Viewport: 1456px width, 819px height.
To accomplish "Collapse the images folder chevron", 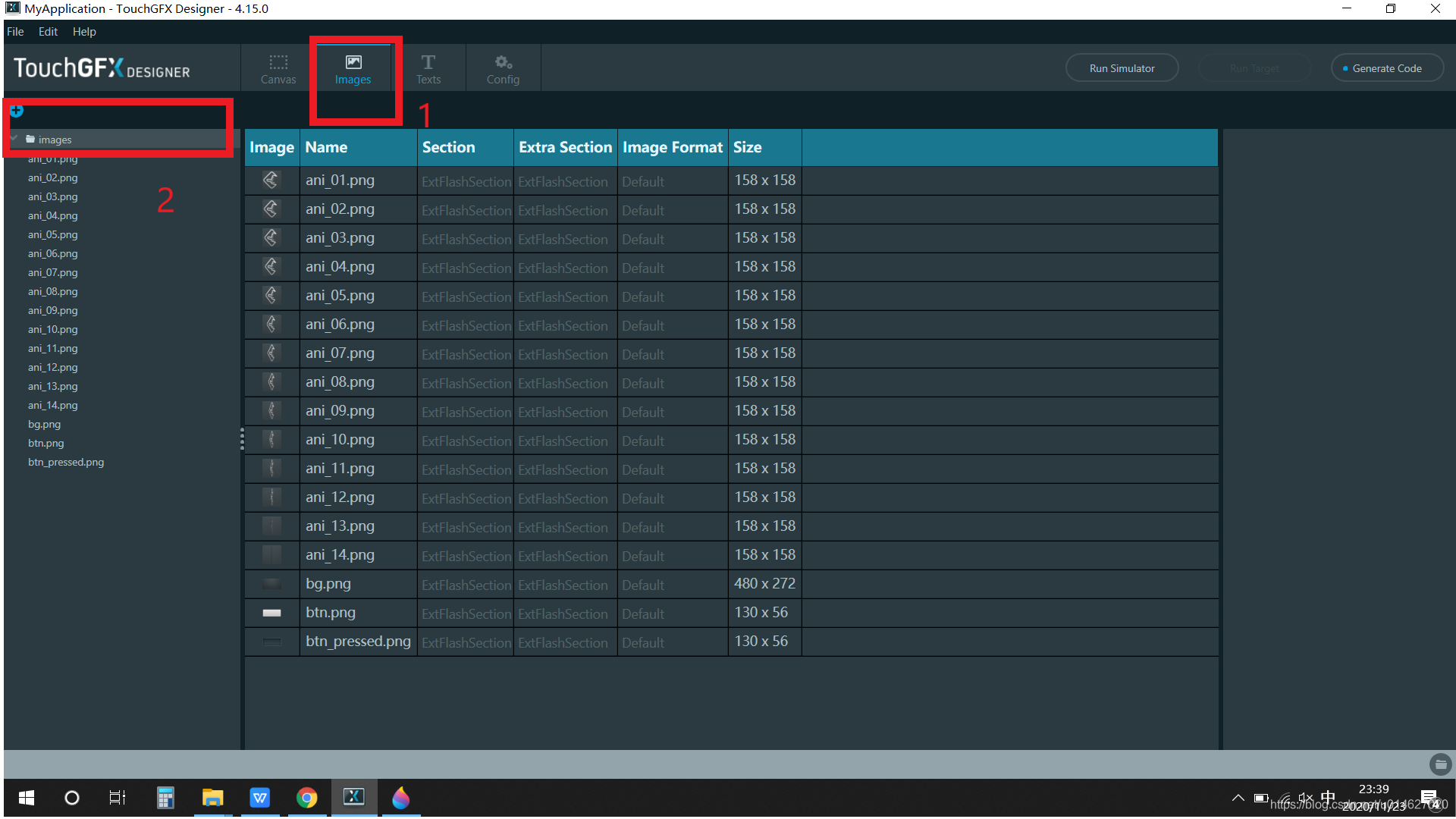I will click(14, 139).
